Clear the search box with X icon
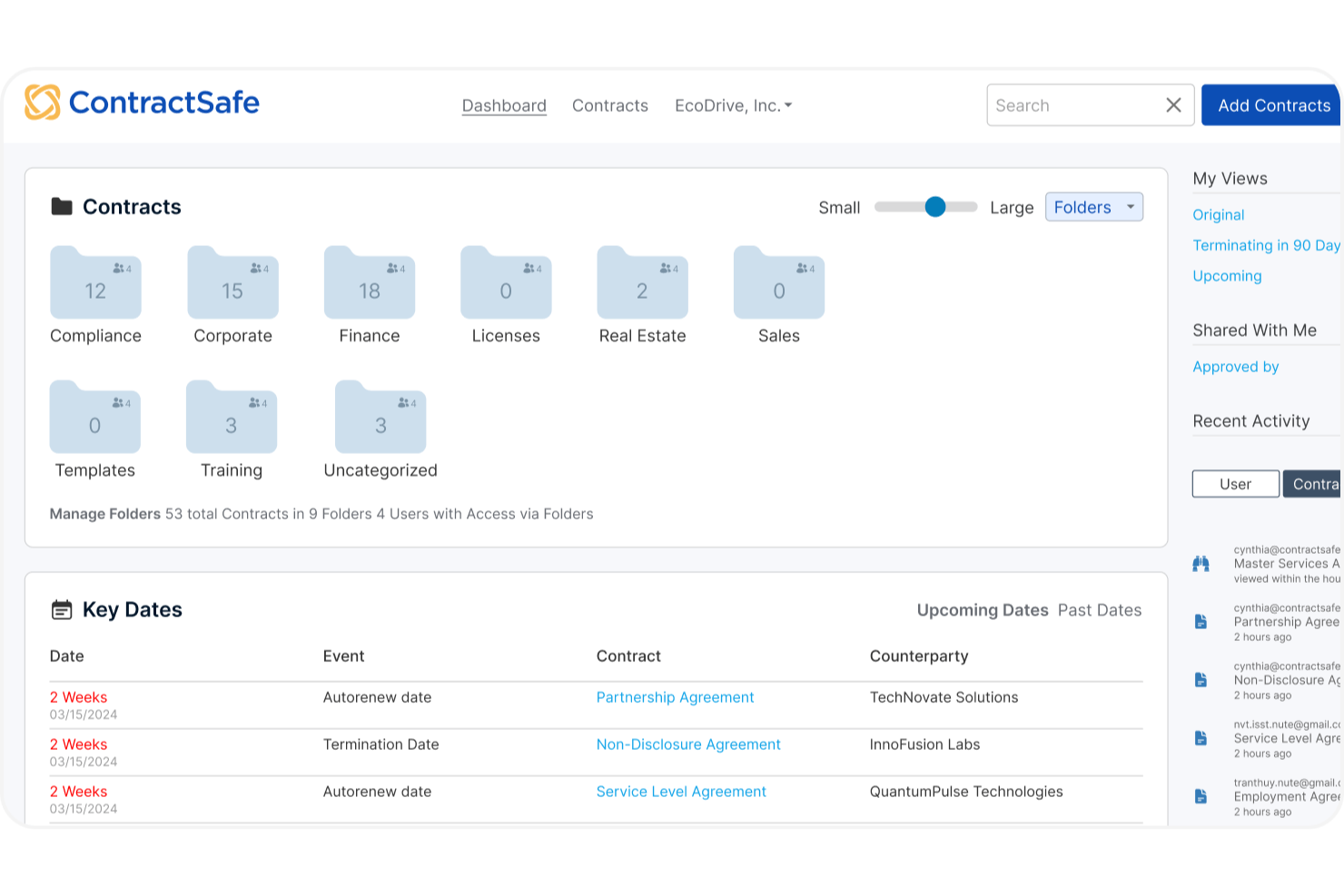The width and height of the screenshot is (1344, 896). 1173,105
